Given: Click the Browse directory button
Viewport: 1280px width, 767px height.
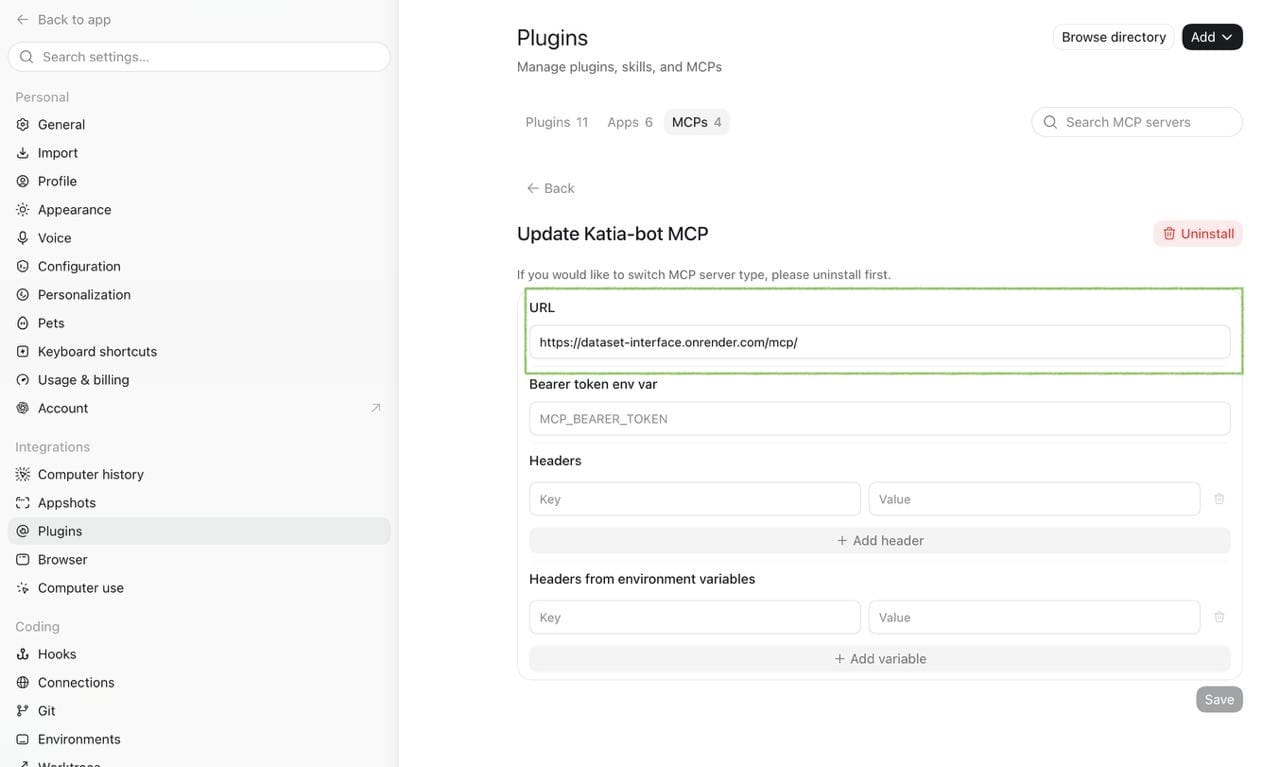Looking at the screenshot, I should click(1114, 37).
